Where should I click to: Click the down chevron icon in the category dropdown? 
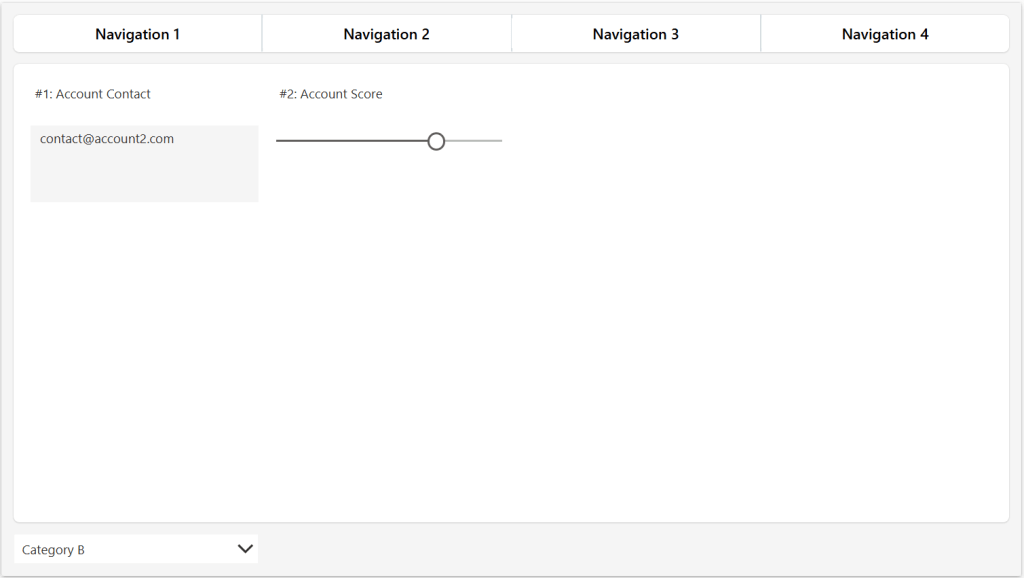(x=245, y=549)
